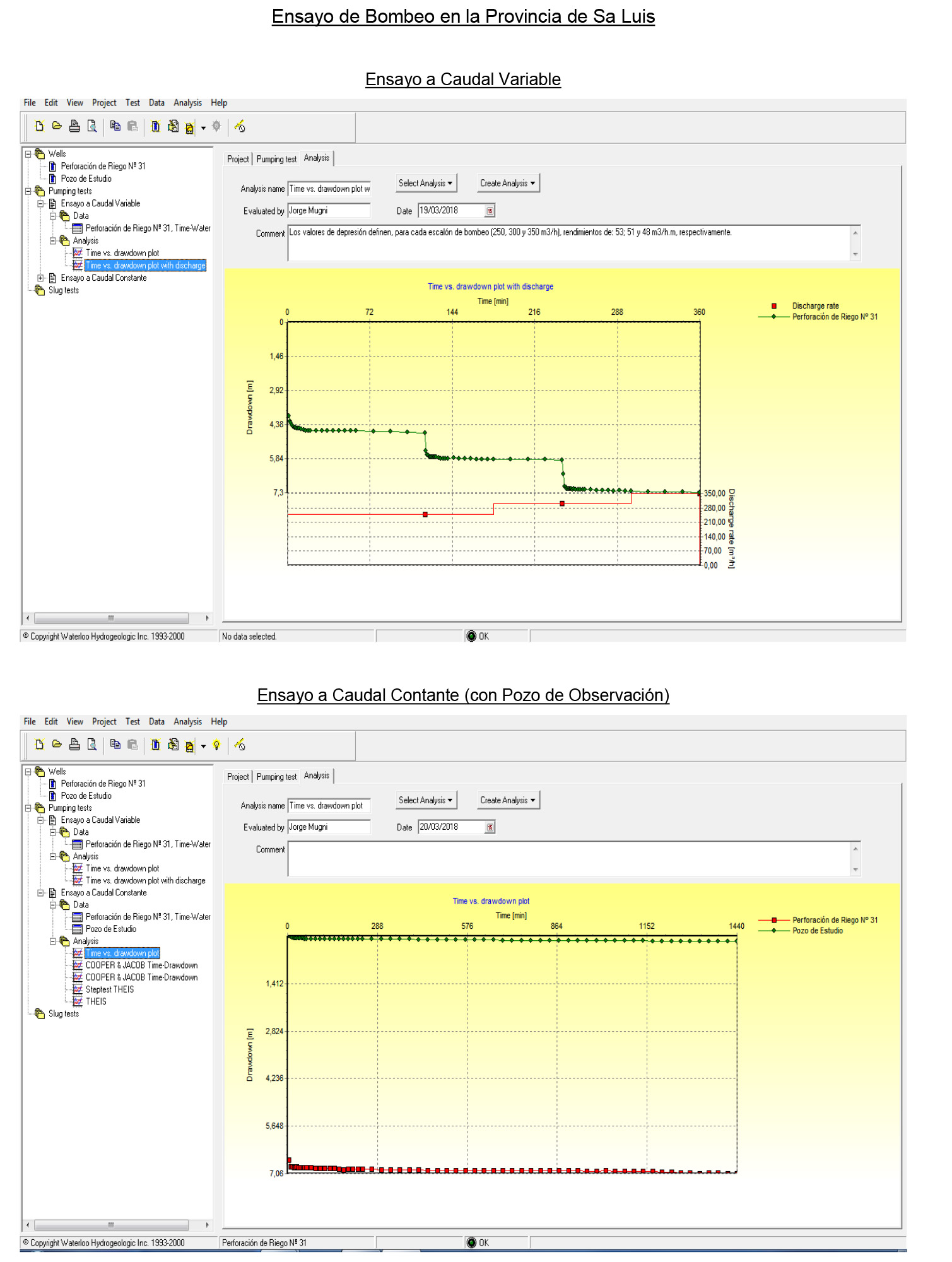Open Analysis menu in Caudal Variable screenshot menubar
Screen dimensions: 952x1262
click(x=187, y=103)
